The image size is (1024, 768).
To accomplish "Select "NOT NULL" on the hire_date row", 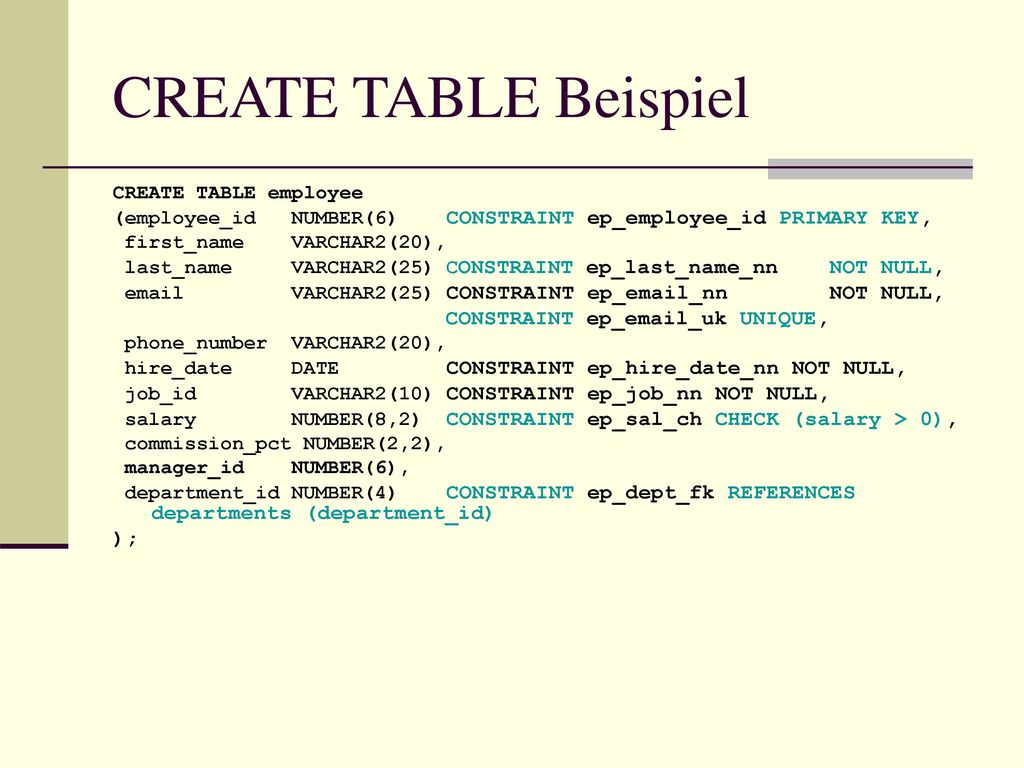I will [x=842, y=368].
